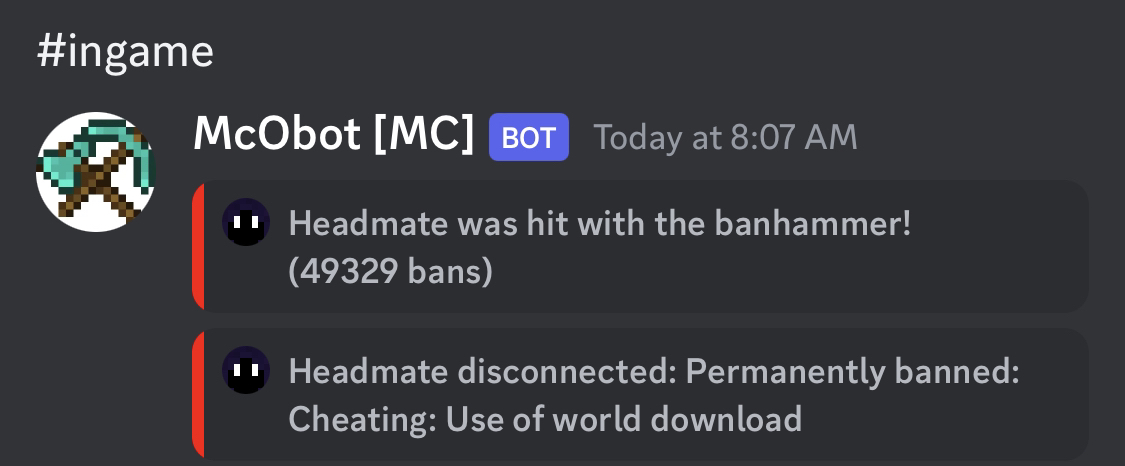Click the McObot diamond pickaxe avatar

click(x=96, y=172)
